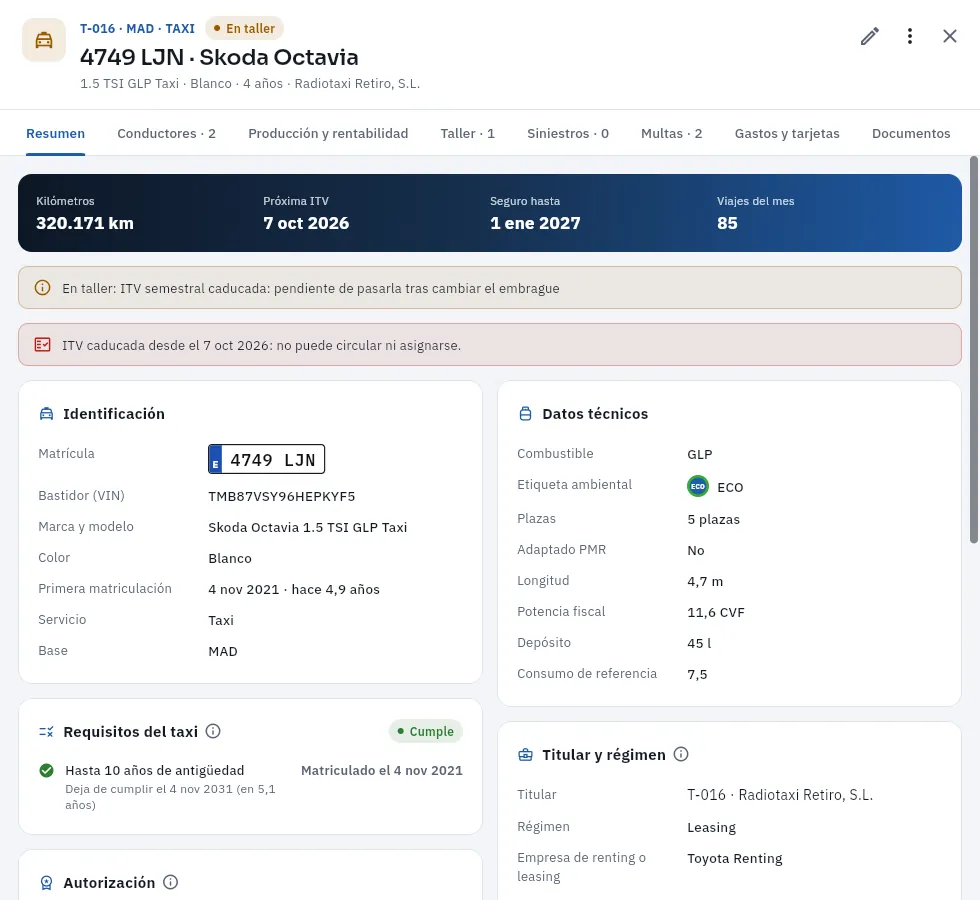Open the Siniestros · 0 tab
980x900 pixels.
click(x=568, y=134)
